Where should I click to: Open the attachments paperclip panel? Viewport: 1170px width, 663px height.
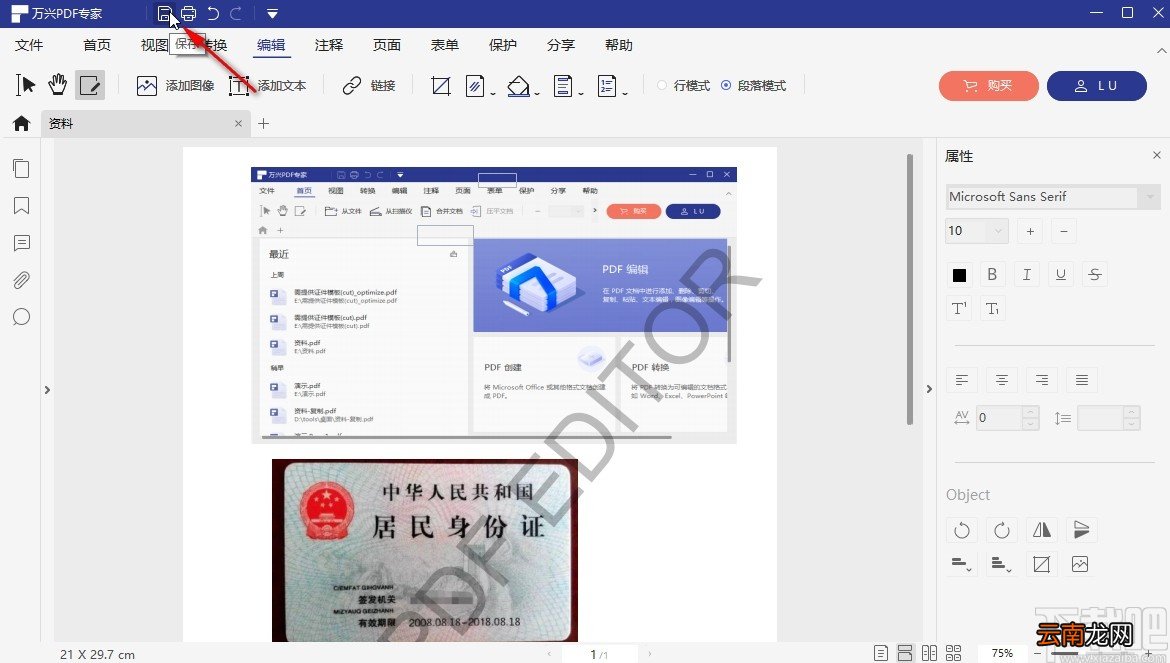21,280
